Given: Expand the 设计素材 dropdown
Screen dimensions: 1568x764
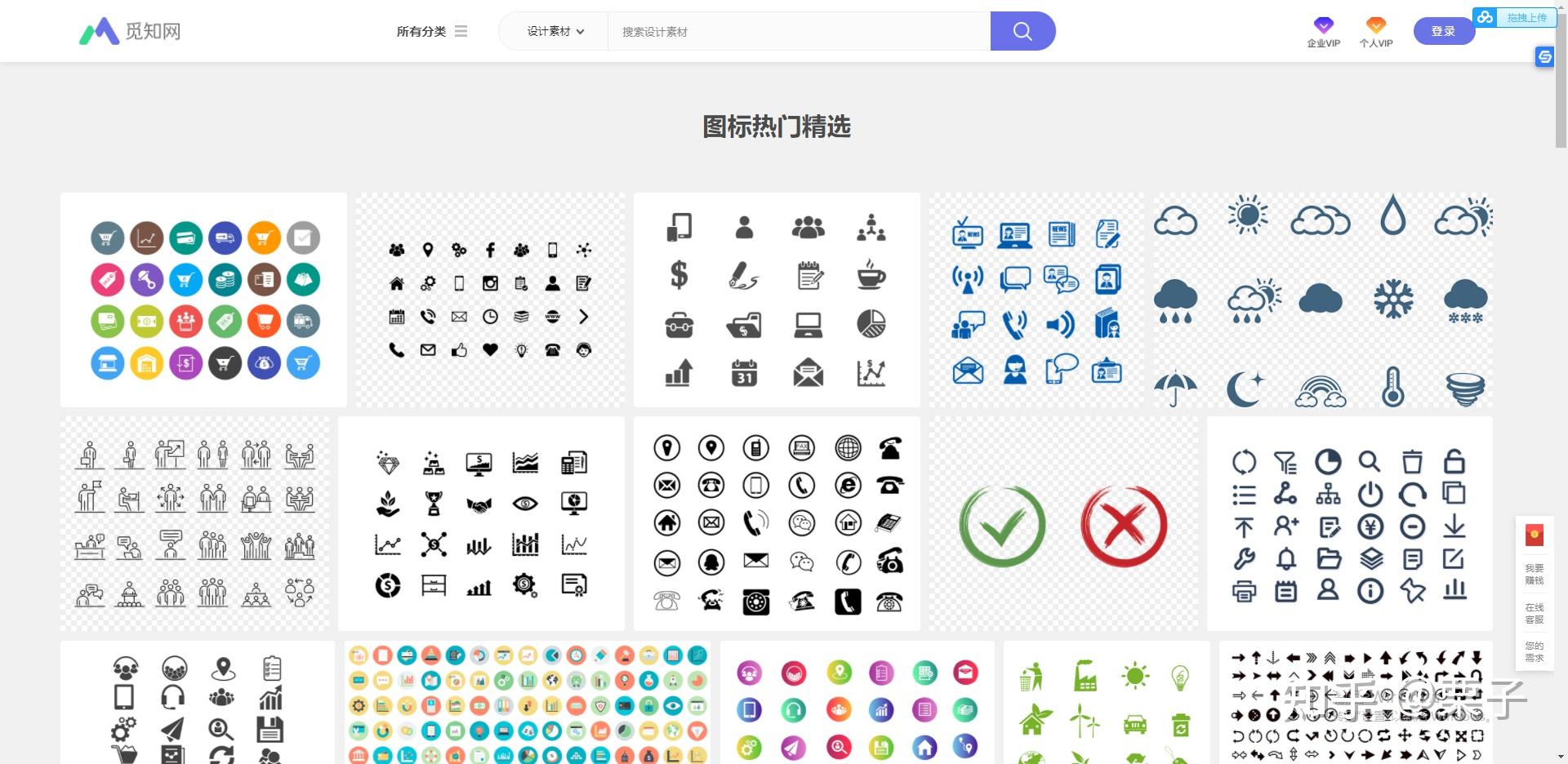Looking at the screenshot, I should [555, 31].
